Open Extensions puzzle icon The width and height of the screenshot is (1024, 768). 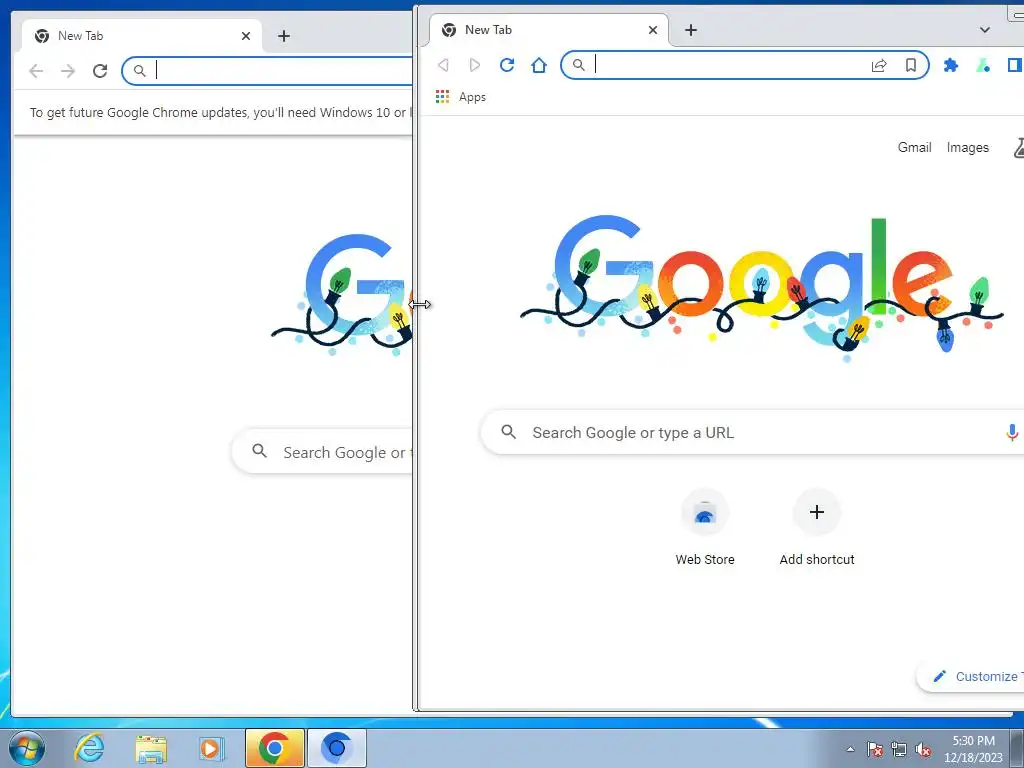(x=951, y=65)
